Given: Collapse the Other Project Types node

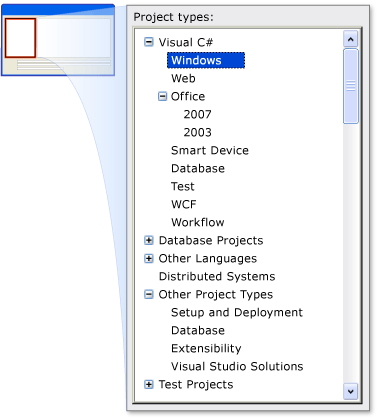Looking at the screenshot, I should (x=149, y=294).
